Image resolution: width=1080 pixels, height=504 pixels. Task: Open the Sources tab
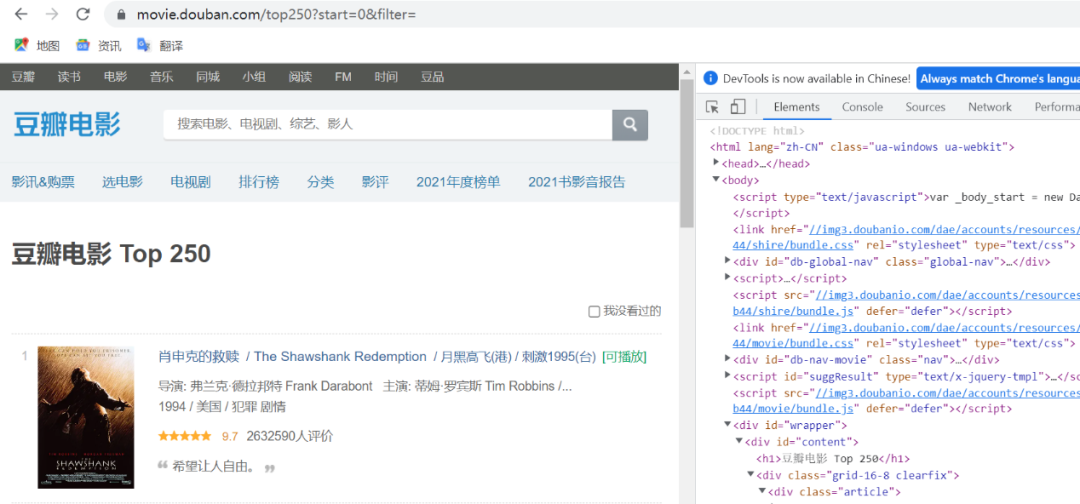click(x=925, y=107)
